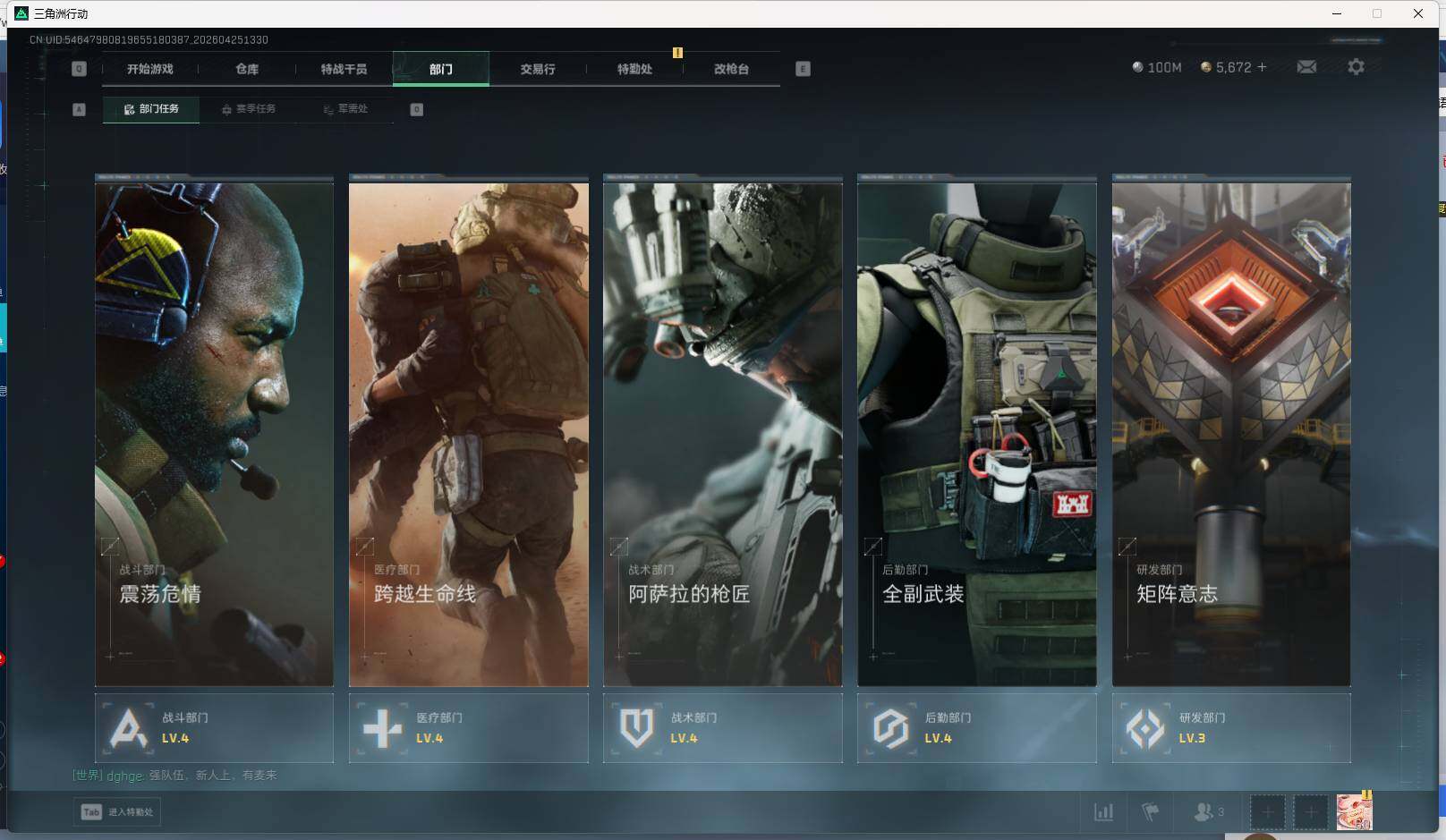This screenshot has height=840, width=1446.
Task: Switch to the 开始游戏 tab
Action: (x=149, y=69)
